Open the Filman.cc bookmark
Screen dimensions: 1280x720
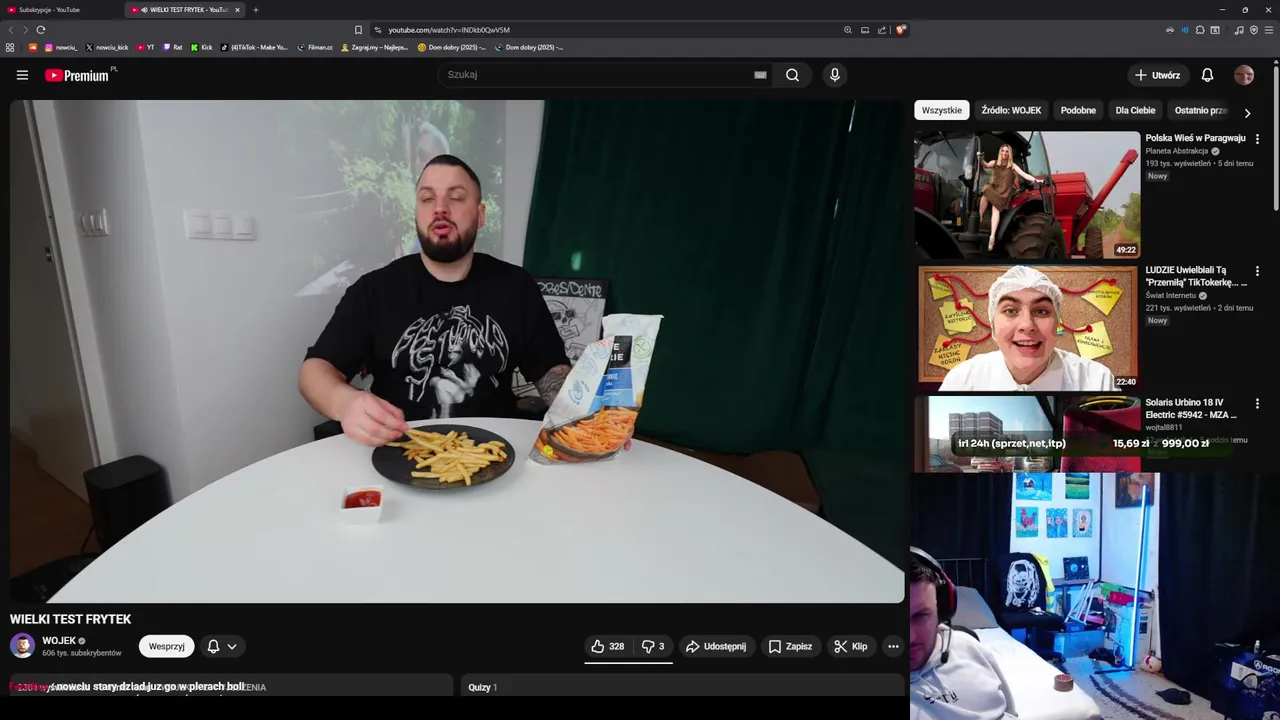(x=315, y=47)
